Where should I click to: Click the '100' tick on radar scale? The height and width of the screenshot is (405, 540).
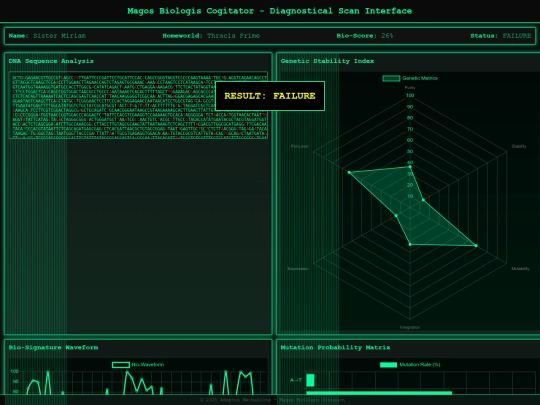pyautogui.click(x=410, y=95)
